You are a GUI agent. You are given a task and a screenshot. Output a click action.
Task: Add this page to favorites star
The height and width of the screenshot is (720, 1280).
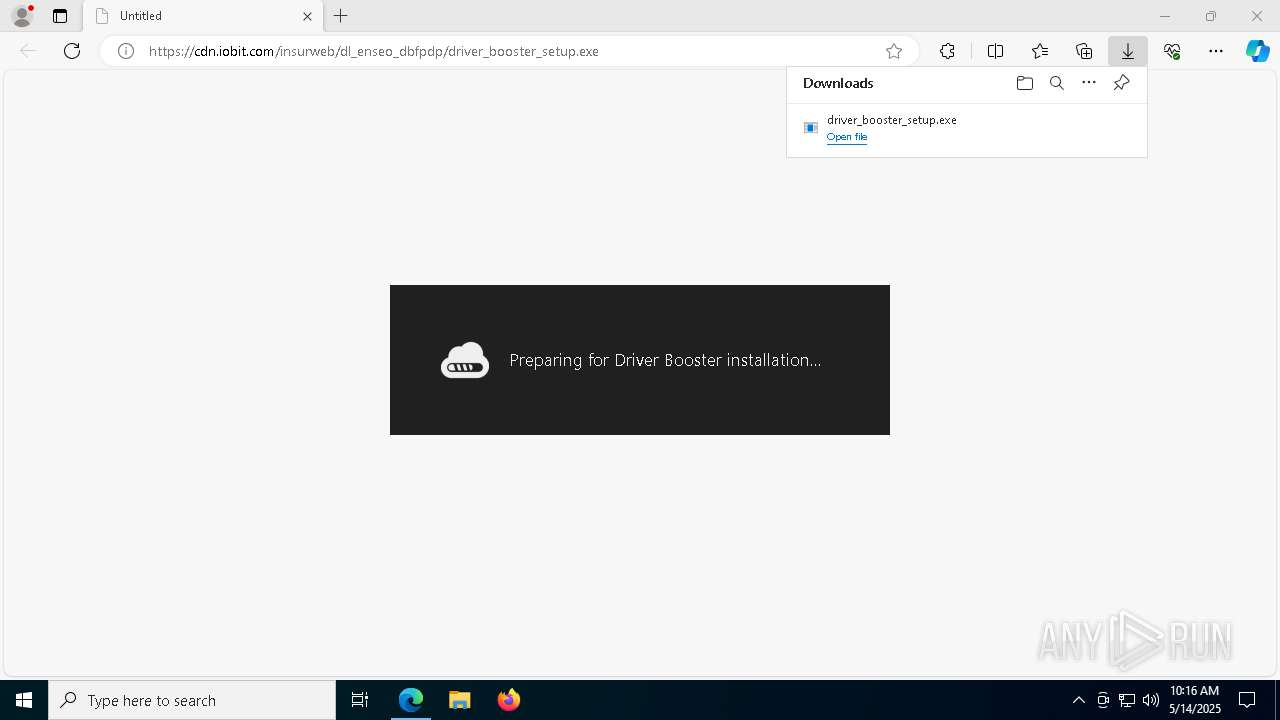click(894, 51)
